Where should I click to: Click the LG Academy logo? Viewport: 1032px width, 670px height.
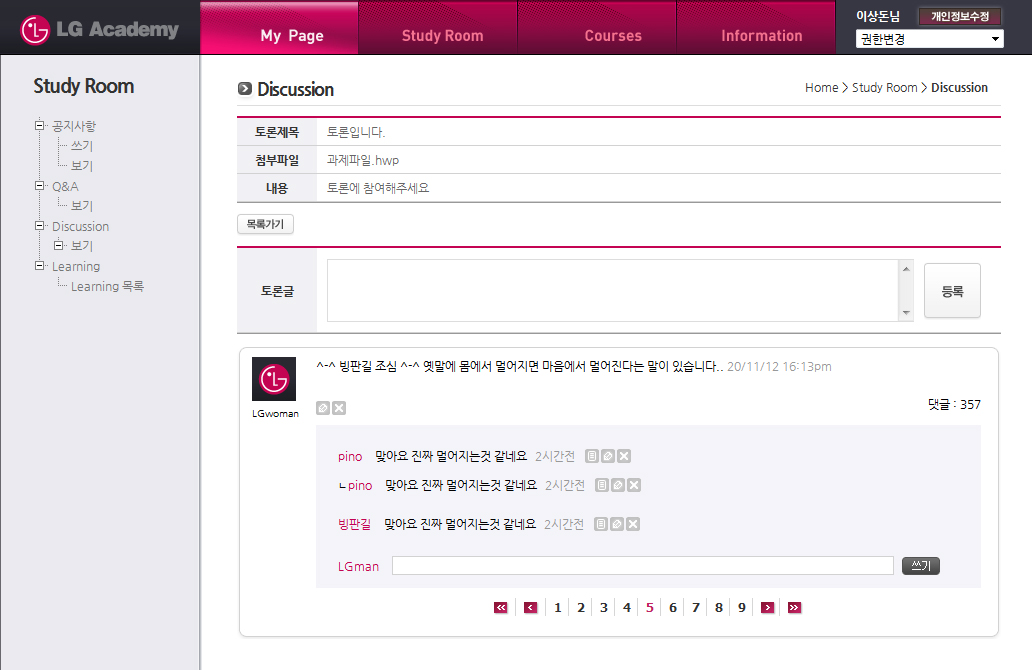tap(100, 30)
